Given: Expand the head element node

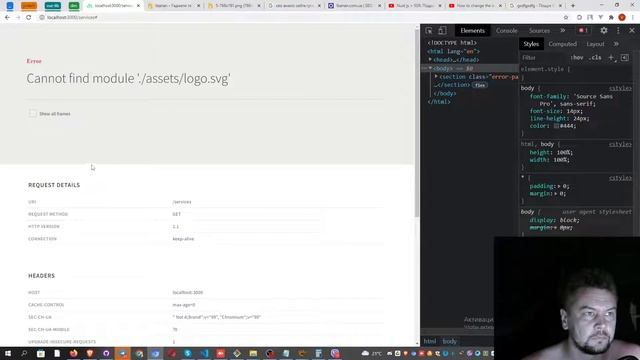Looking at the screenshot, I should (430, 60).
